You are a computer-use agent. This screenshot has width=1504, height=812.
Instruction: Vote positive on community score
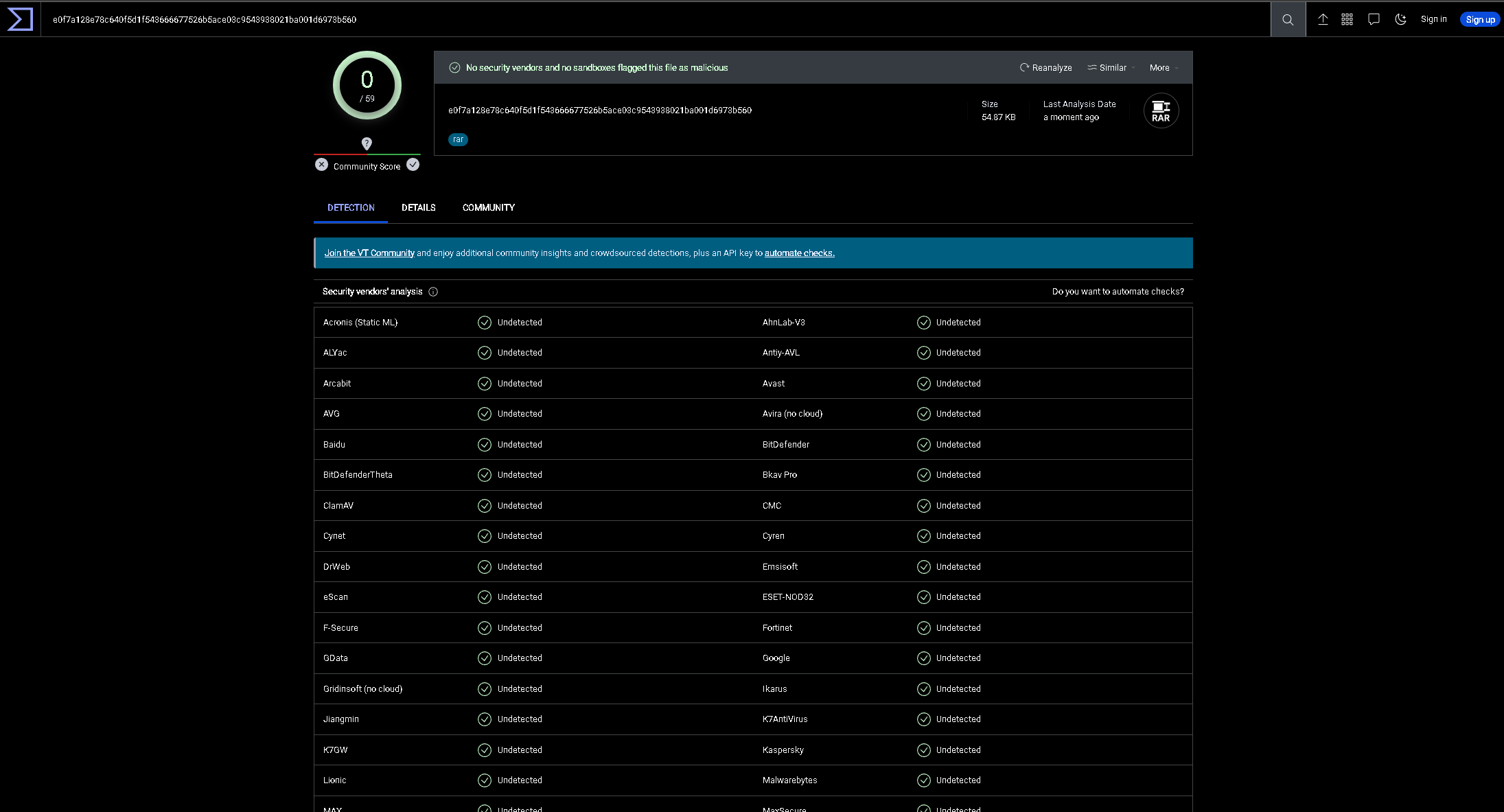tap(413, 165)
